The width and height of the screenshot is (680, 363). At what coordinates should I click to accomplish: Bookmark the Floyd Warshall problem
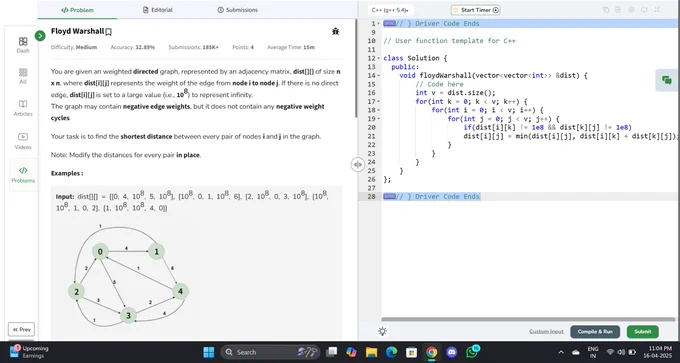[109, 32]
